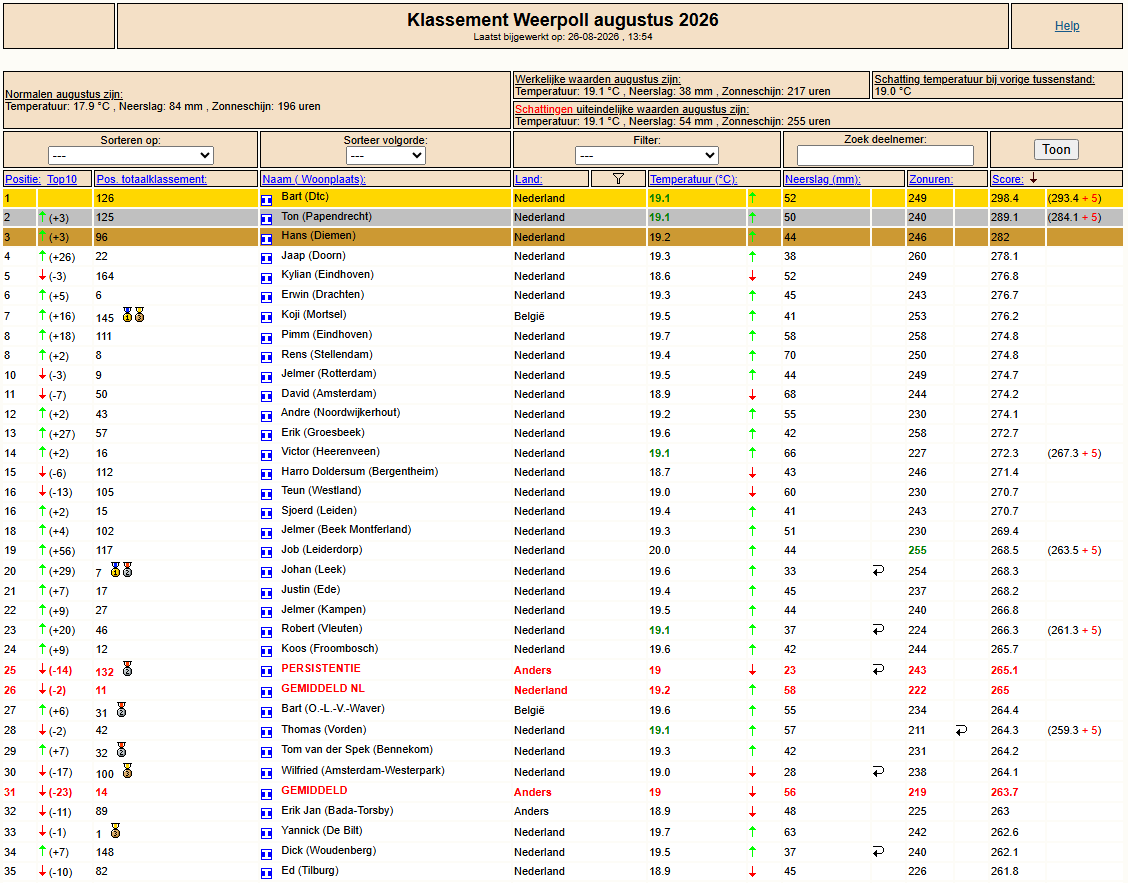The height and width of the screenshot is (883, 1128).
Task: Expand the Sorteer volgorde dropdown
Action: (x=386, y=155)
